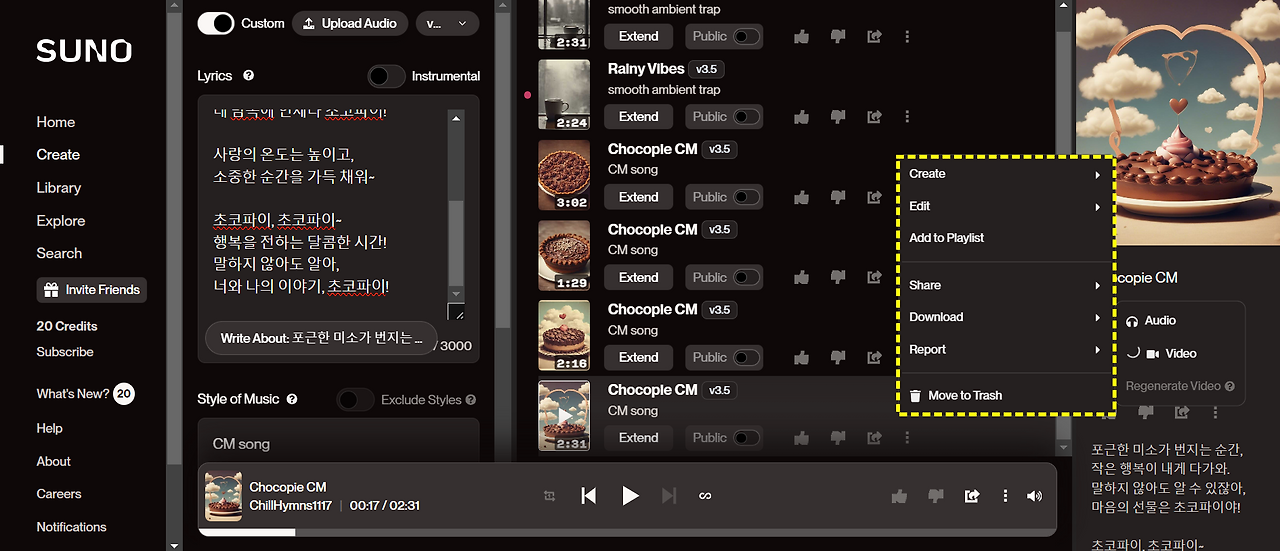Click lyrics box scroll-down arrow
The image size is (1280, 551).
456,293
